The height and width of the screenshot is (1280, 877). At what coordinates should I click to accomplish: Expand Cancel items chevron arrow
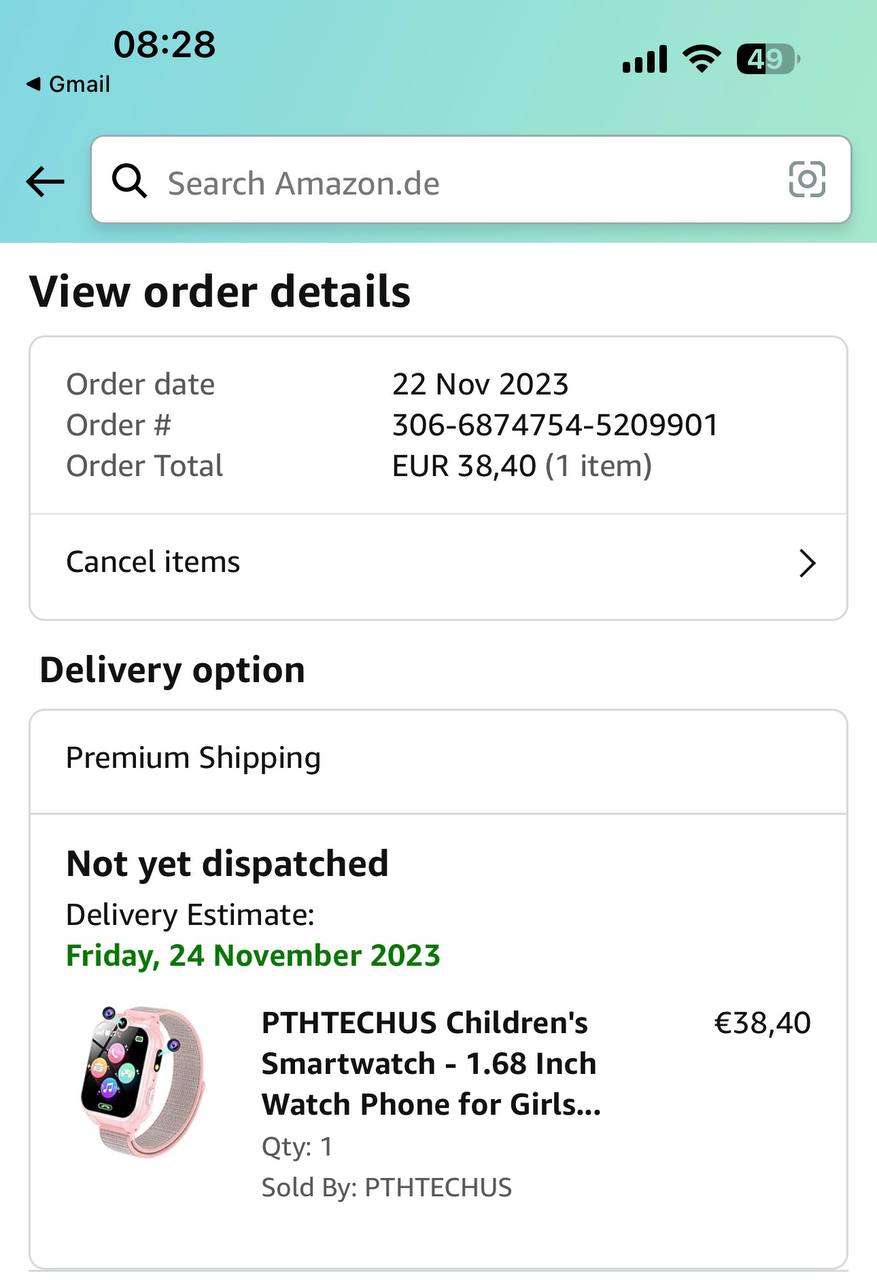[x=808, y=564]
